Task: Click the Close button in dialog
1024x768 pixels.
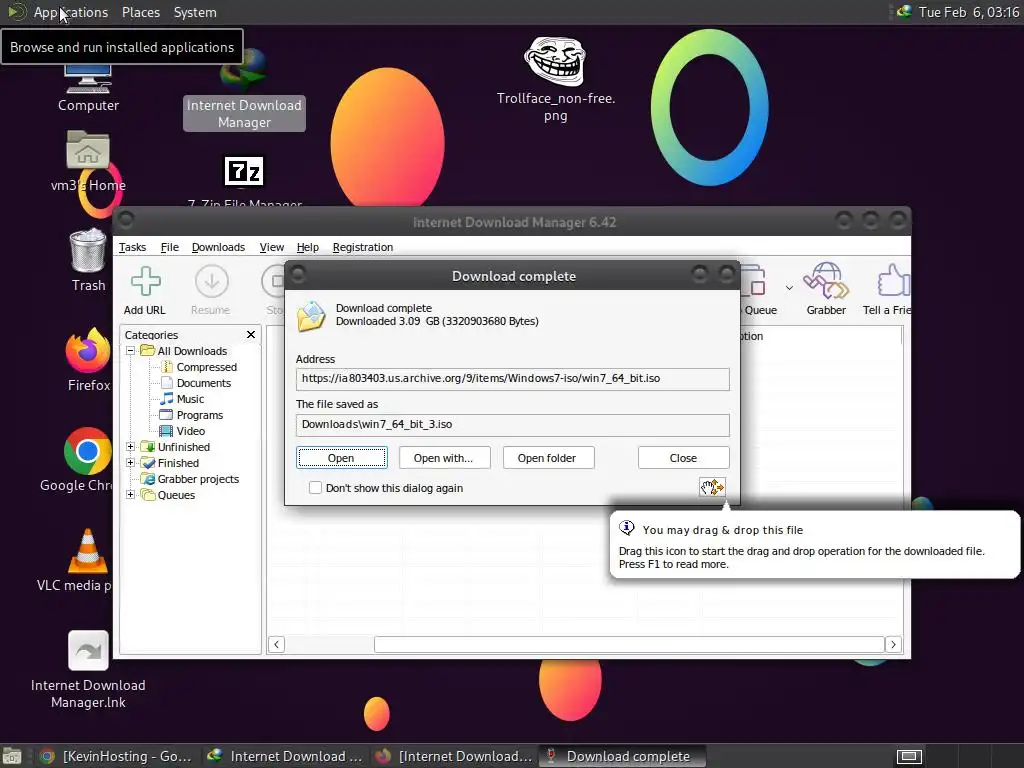Action: click(683, 458)
